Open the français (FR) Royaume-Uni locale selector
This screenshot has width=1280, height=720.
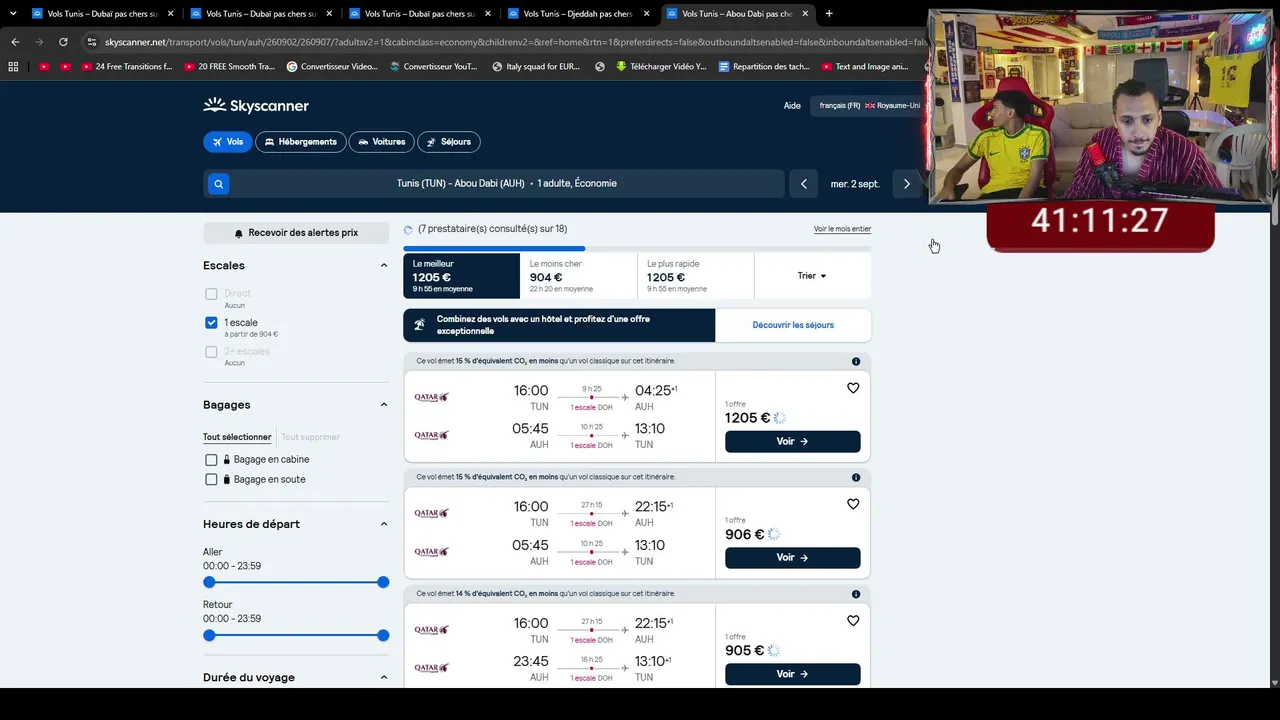(x=869, y=106)
